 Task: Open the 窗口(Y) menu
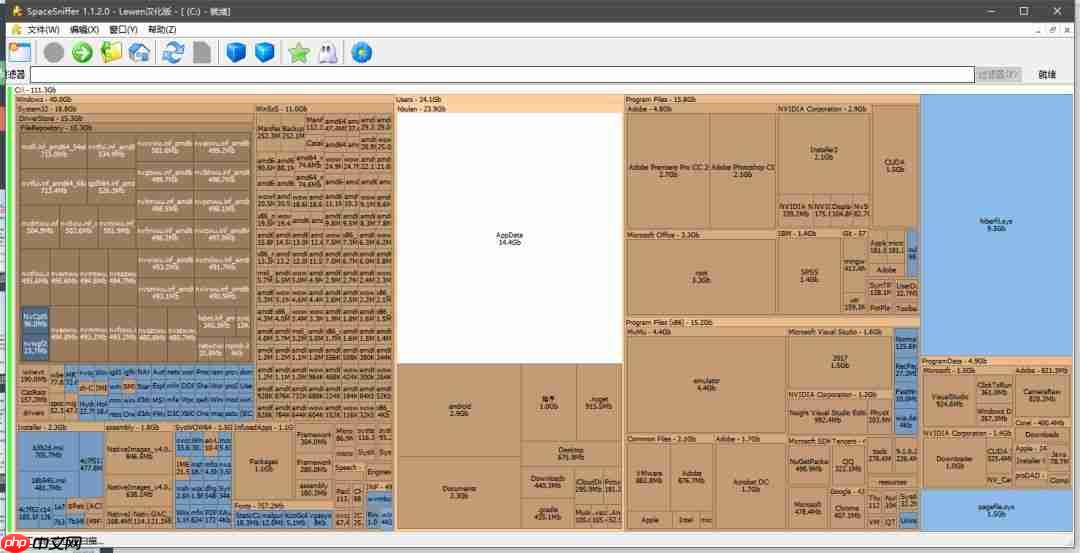tap(123, 30)
